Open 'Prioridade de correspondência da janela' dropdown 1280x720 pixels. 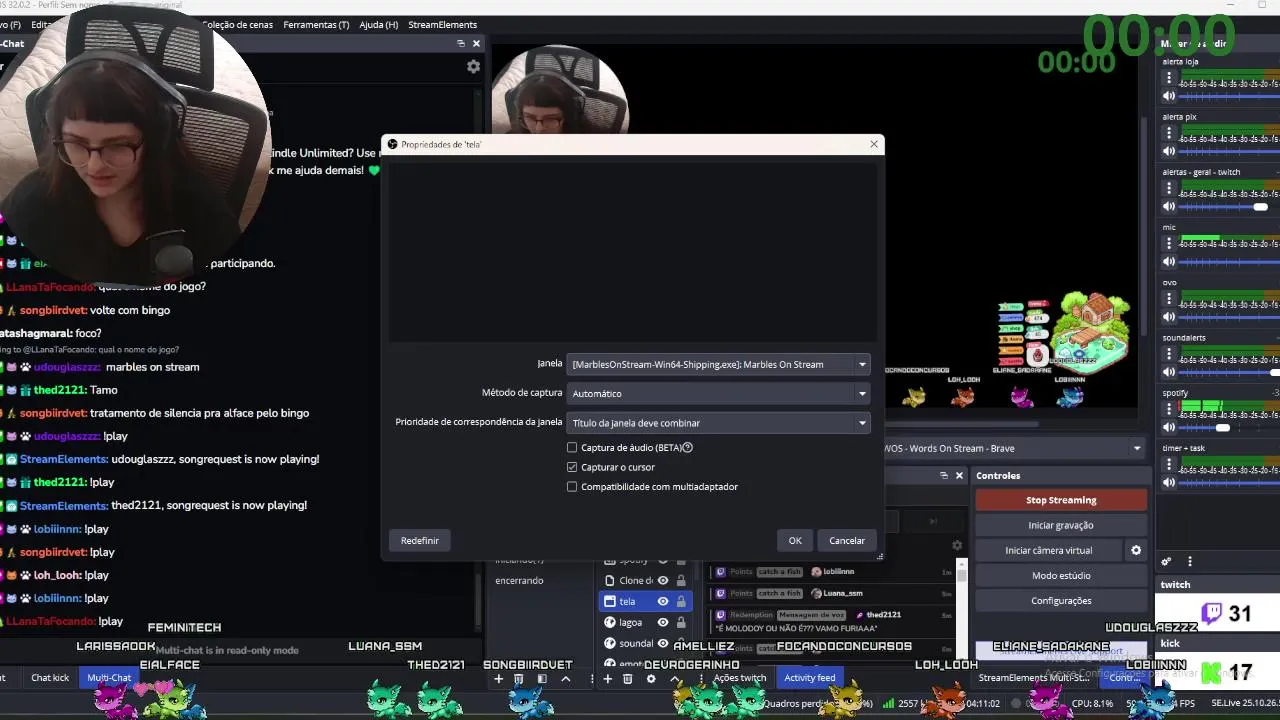[718, 423]
